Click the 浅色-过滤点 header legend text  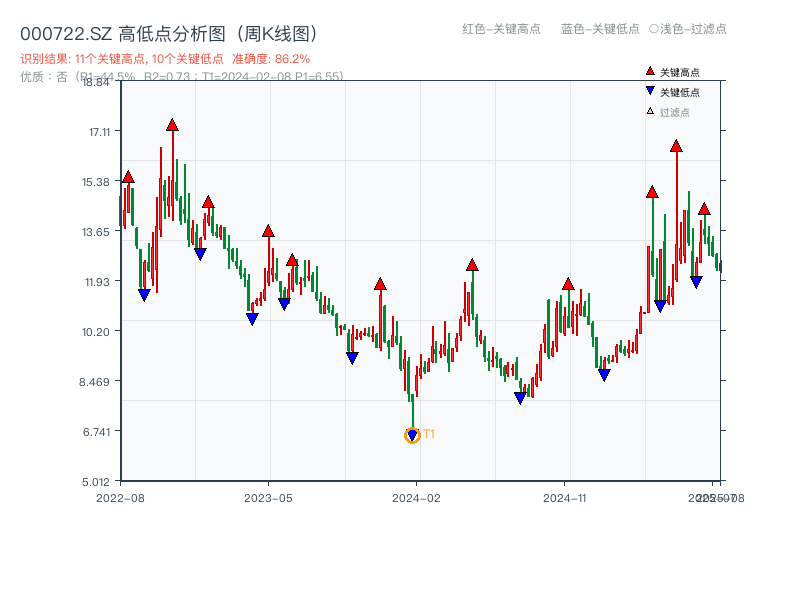pos(693,29)
